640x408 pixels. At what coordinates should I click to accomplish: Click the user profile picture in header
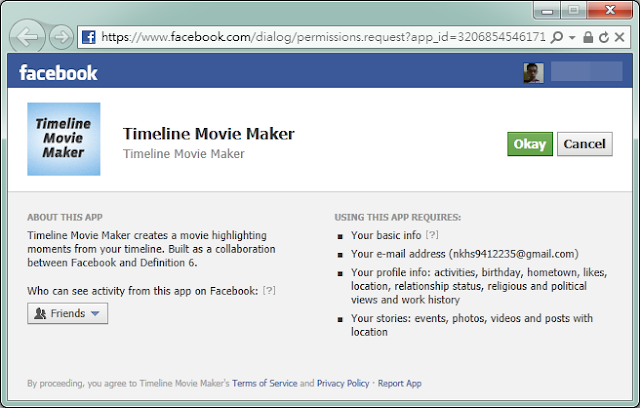[x=533, y=73]
